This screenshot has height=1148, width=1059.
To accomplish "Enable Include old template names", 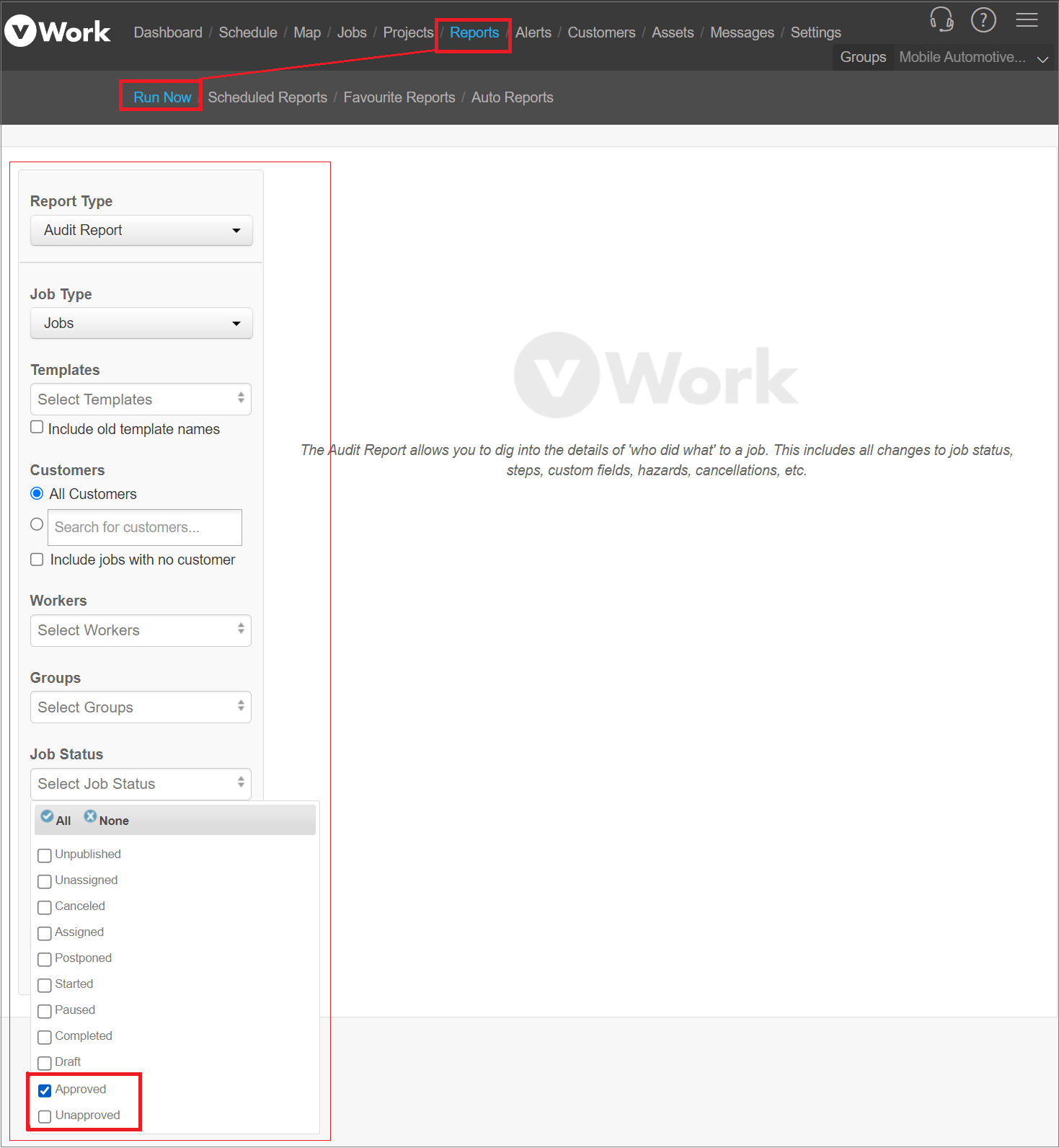I will [37, 427].
